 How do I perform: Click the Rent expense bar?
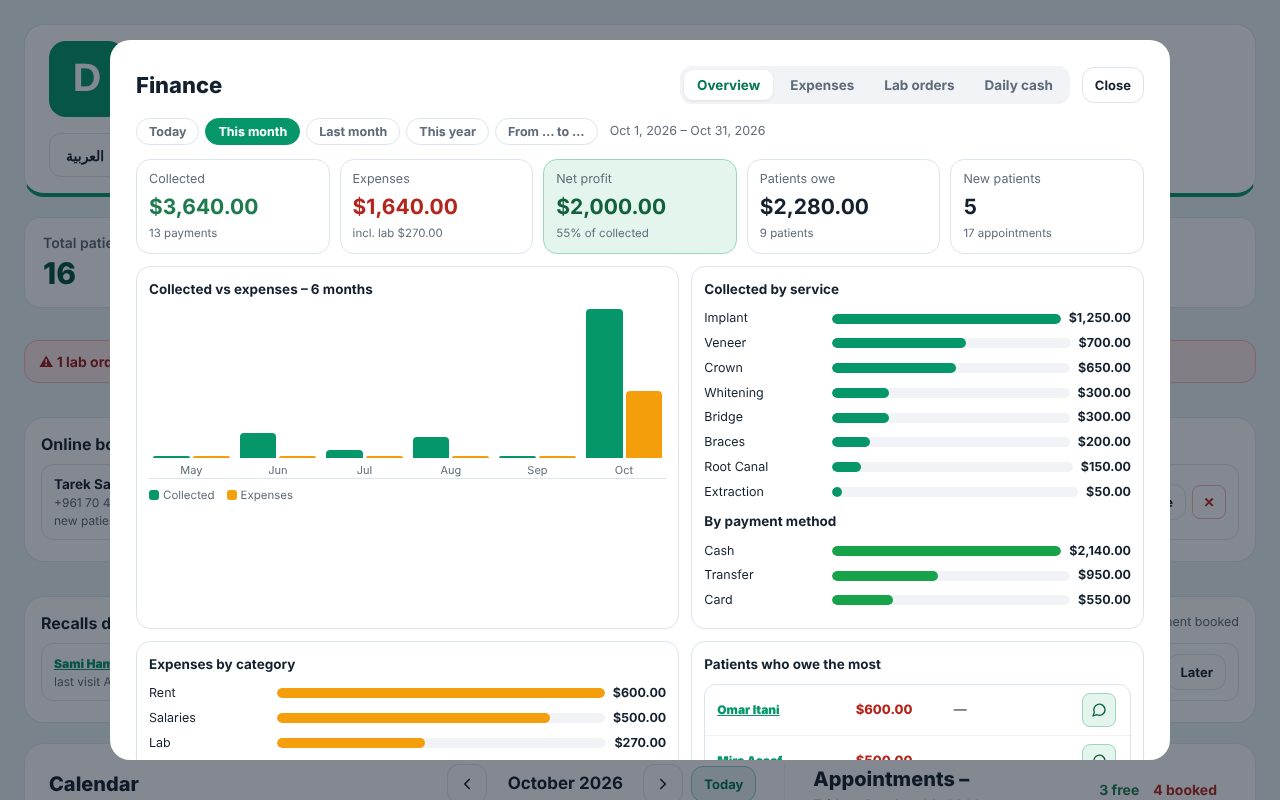pyautogui.click(x=441, y=693)
